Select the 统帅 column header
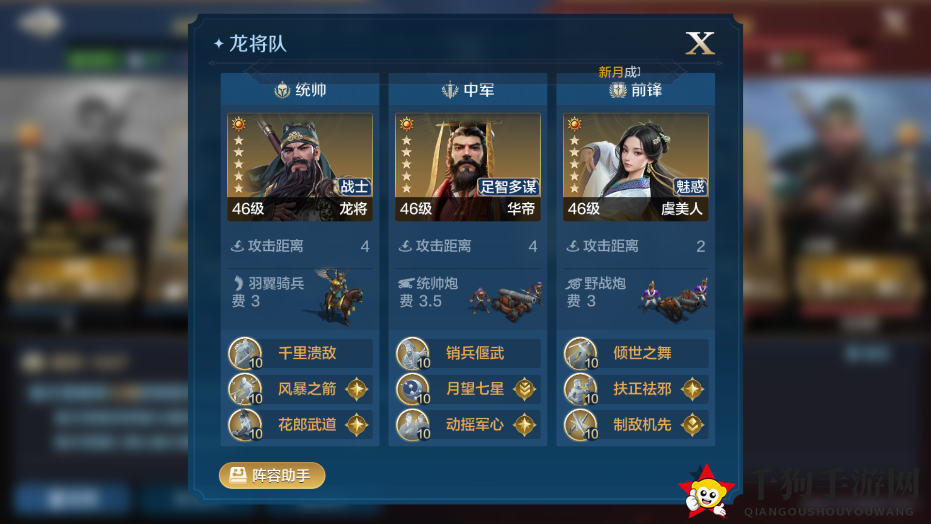The height and width of the screenshot is (524, 931). coord(300,90)
